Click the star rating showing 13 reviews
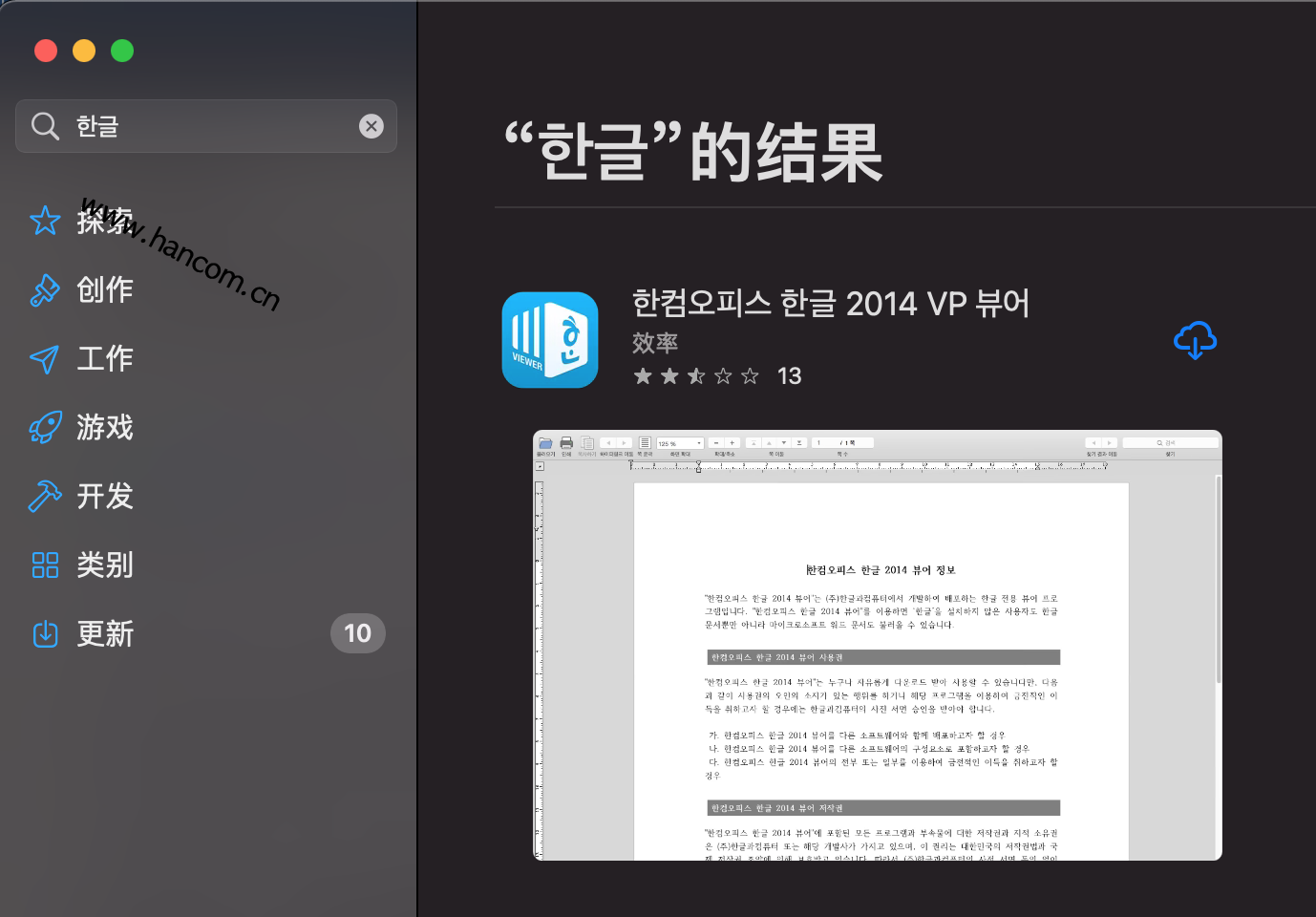 point(717,376)
